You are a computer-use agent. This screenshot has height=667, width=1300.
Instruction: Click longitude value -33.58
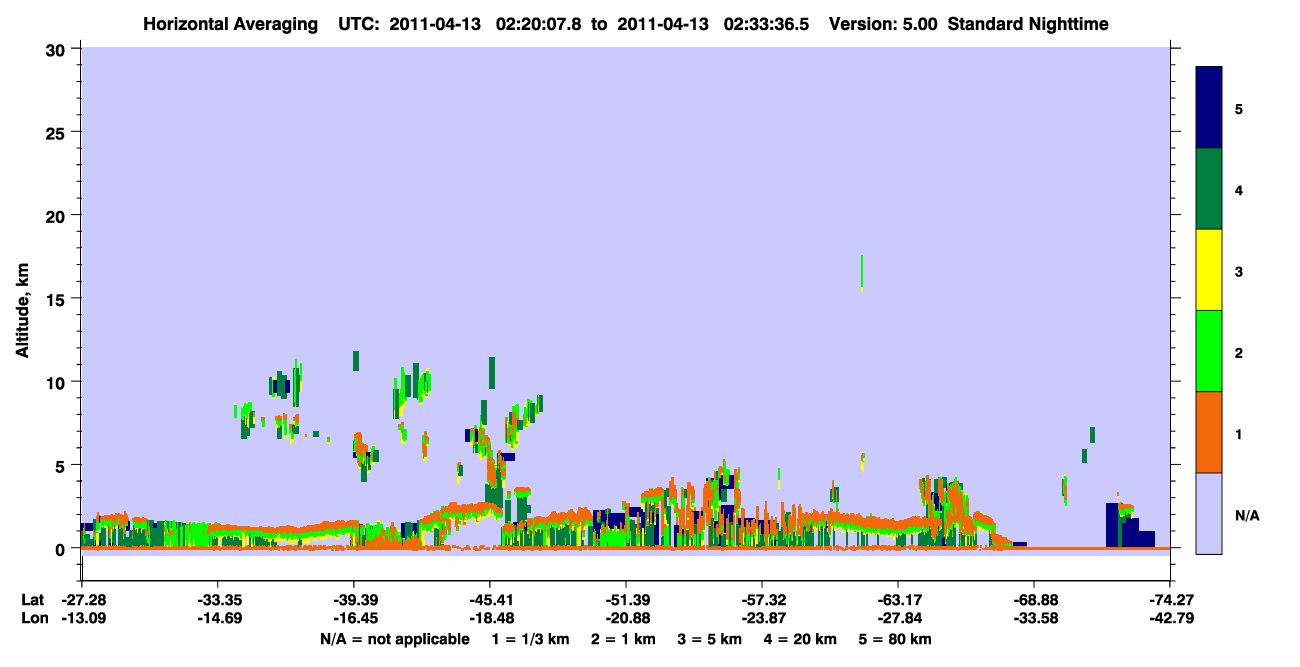[1034, 619]
